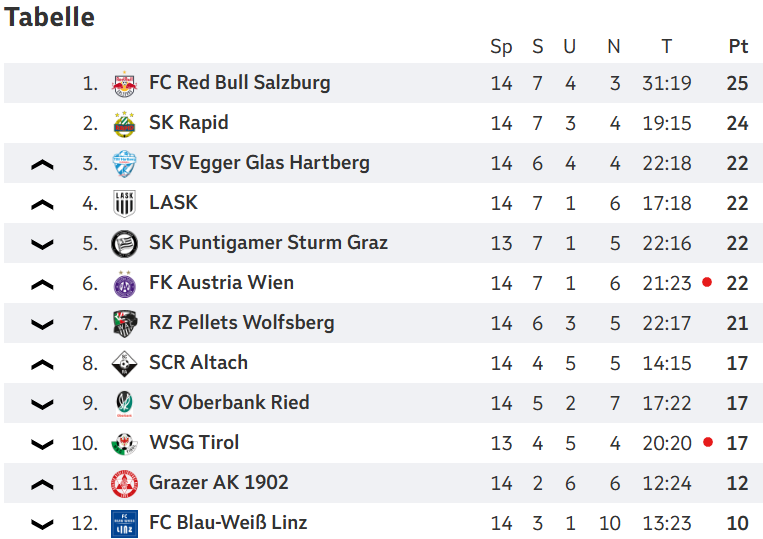
Task: Open the WSG Tirol team link
Action: click(194, 443)
